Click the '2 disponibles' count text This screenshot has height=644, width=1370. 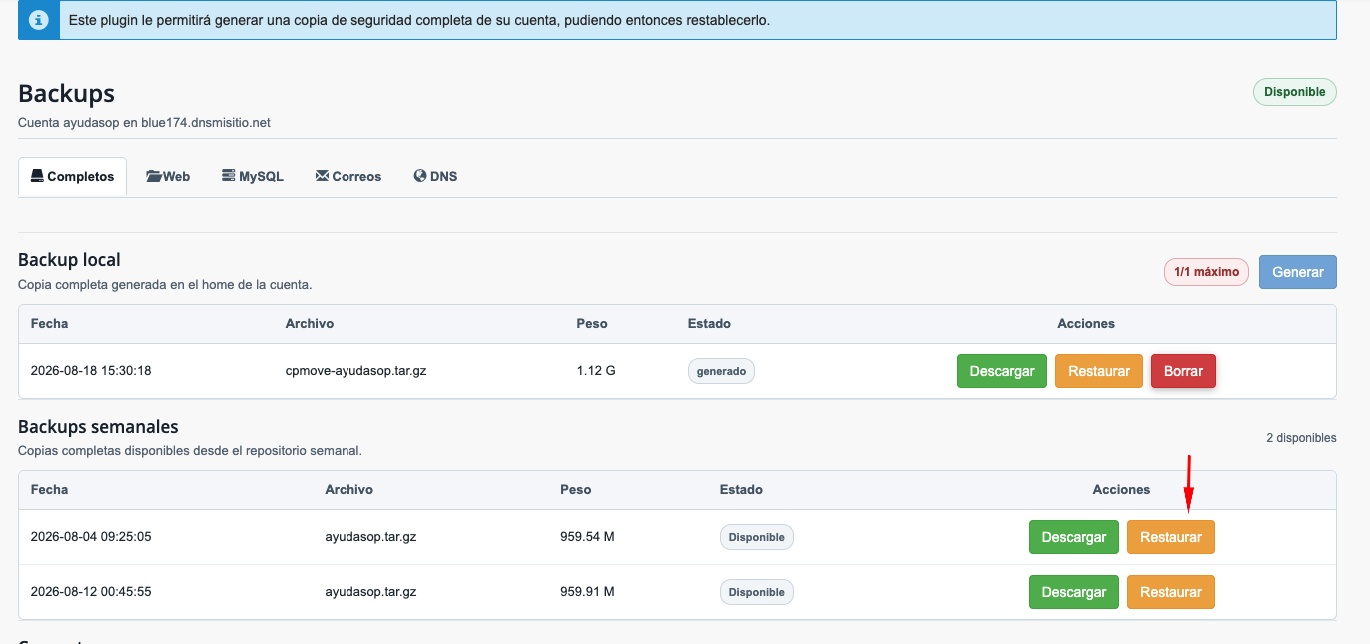coord(1301,438)
